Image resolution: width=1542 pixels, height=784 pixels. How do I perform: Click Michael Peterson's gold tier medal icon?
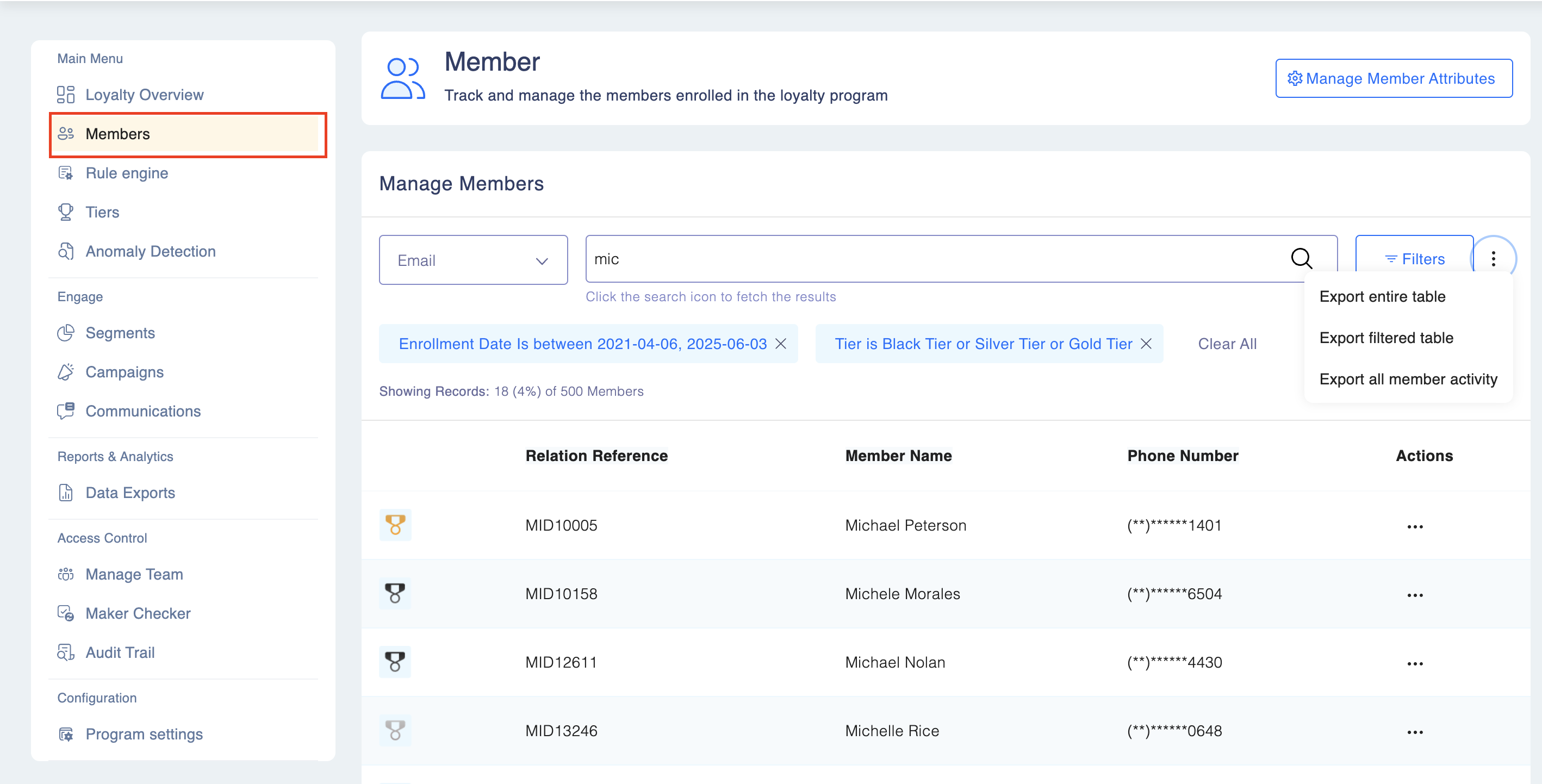(395, 525)
